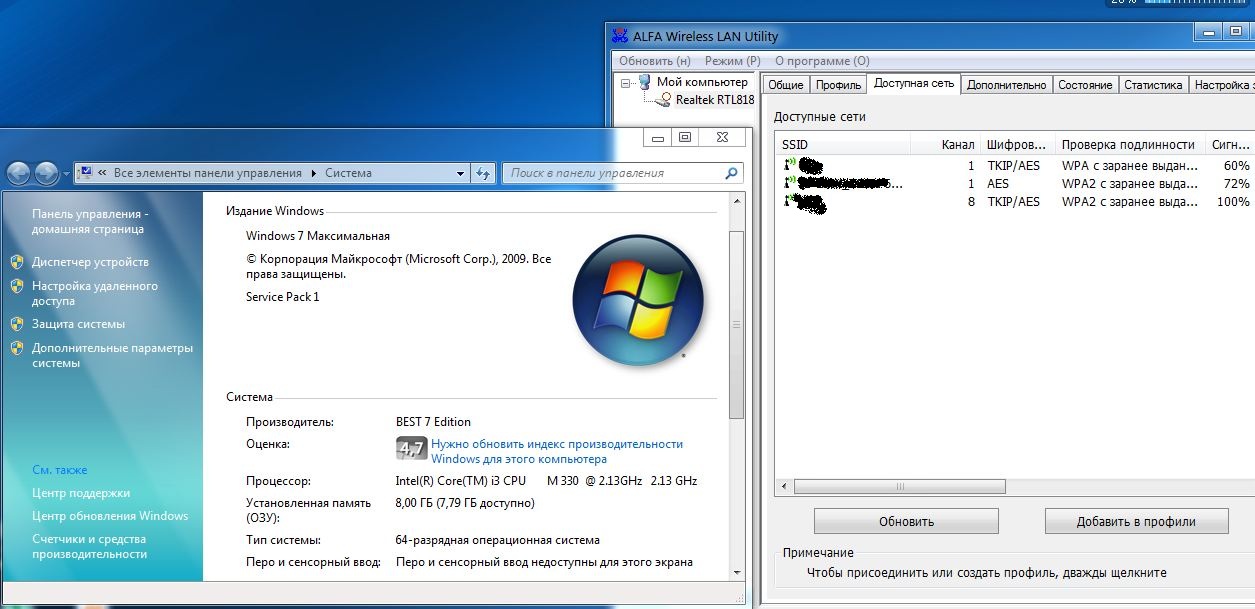Switch to the Общие tab
1255x609 pixels.
click(785, 85)
